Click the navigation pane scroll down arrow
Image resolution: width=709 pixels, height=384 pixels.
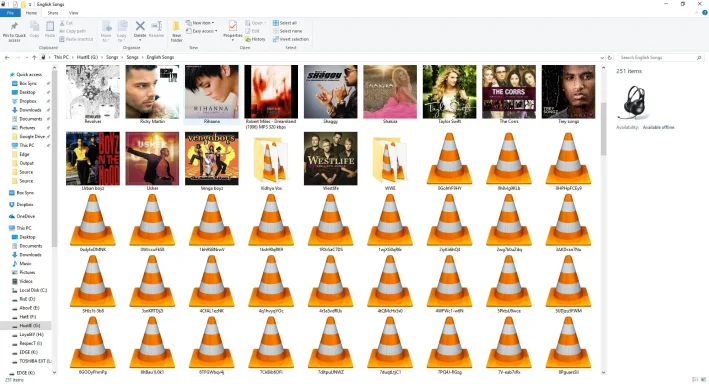pos(55,373)
